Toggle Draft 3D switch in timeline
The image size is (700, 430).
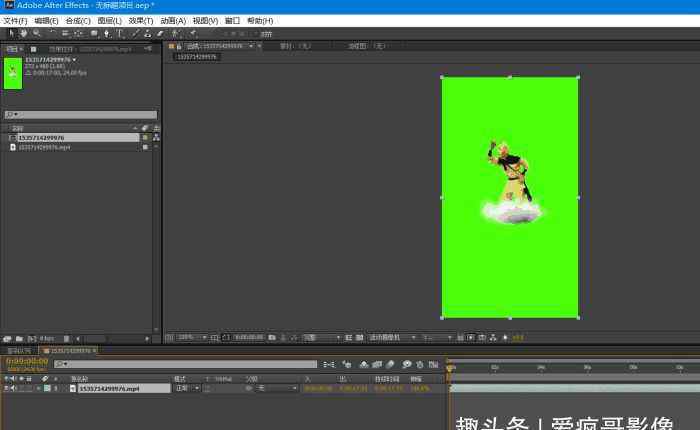tap(347, 365)
